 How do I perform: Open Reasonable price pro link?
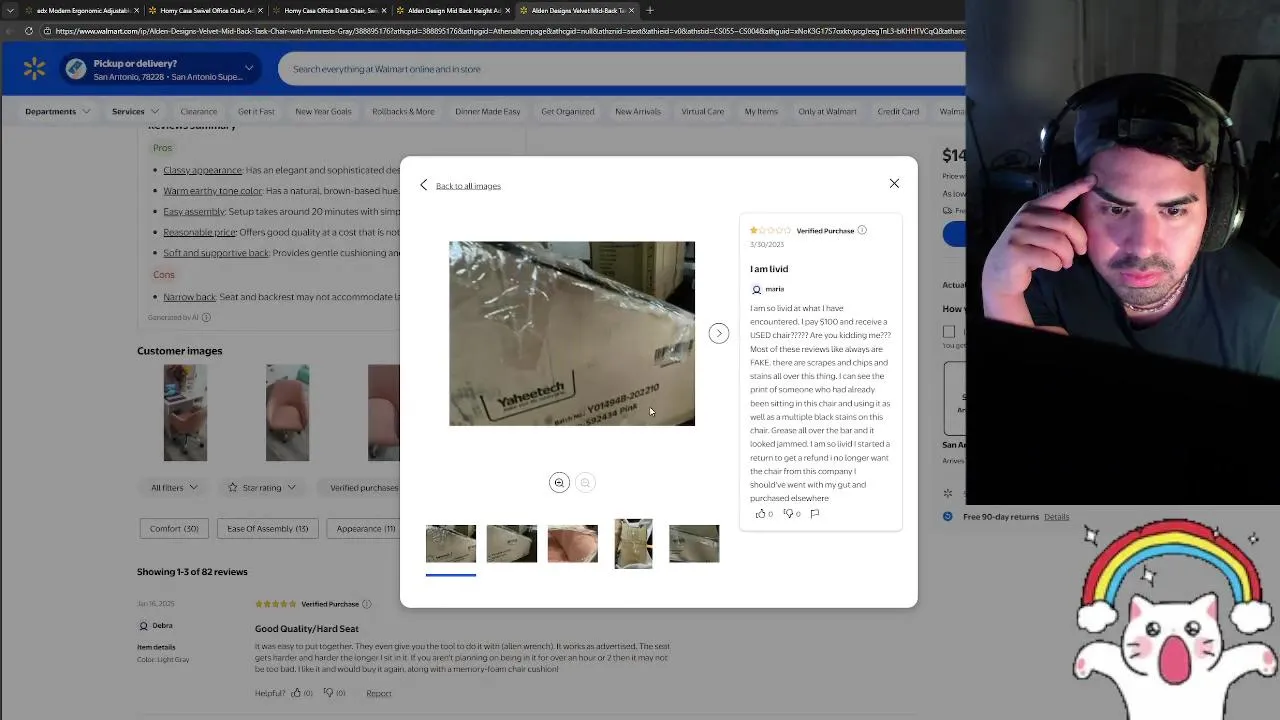[x=199, y=232]
